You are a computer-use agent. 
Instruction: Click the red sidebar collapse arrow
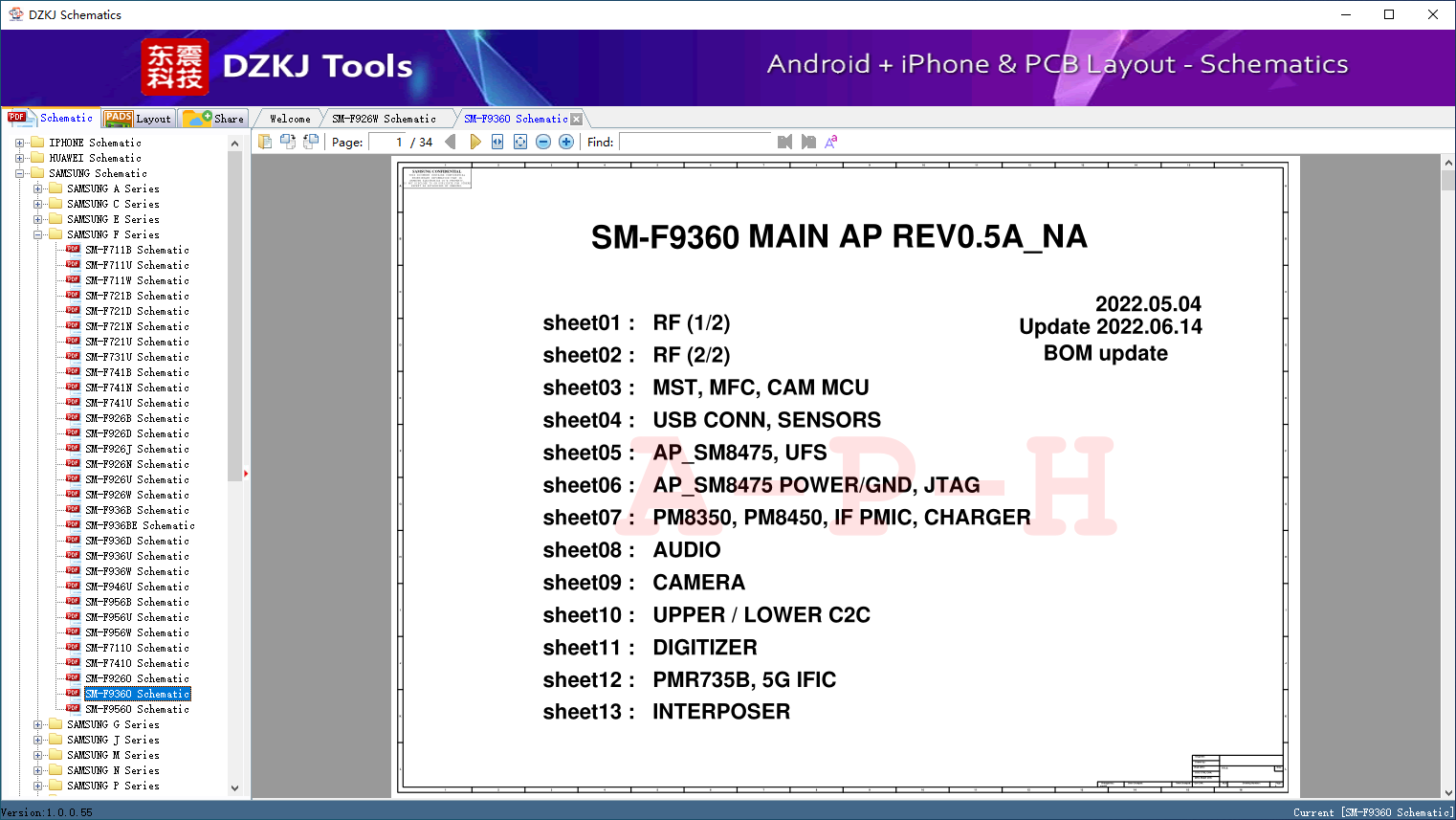pos(246,474)
